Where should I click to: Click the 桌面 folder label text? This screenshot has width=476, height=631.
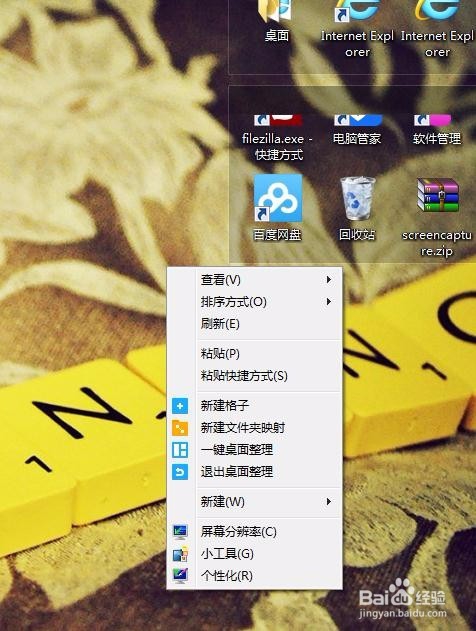point(277,35)
